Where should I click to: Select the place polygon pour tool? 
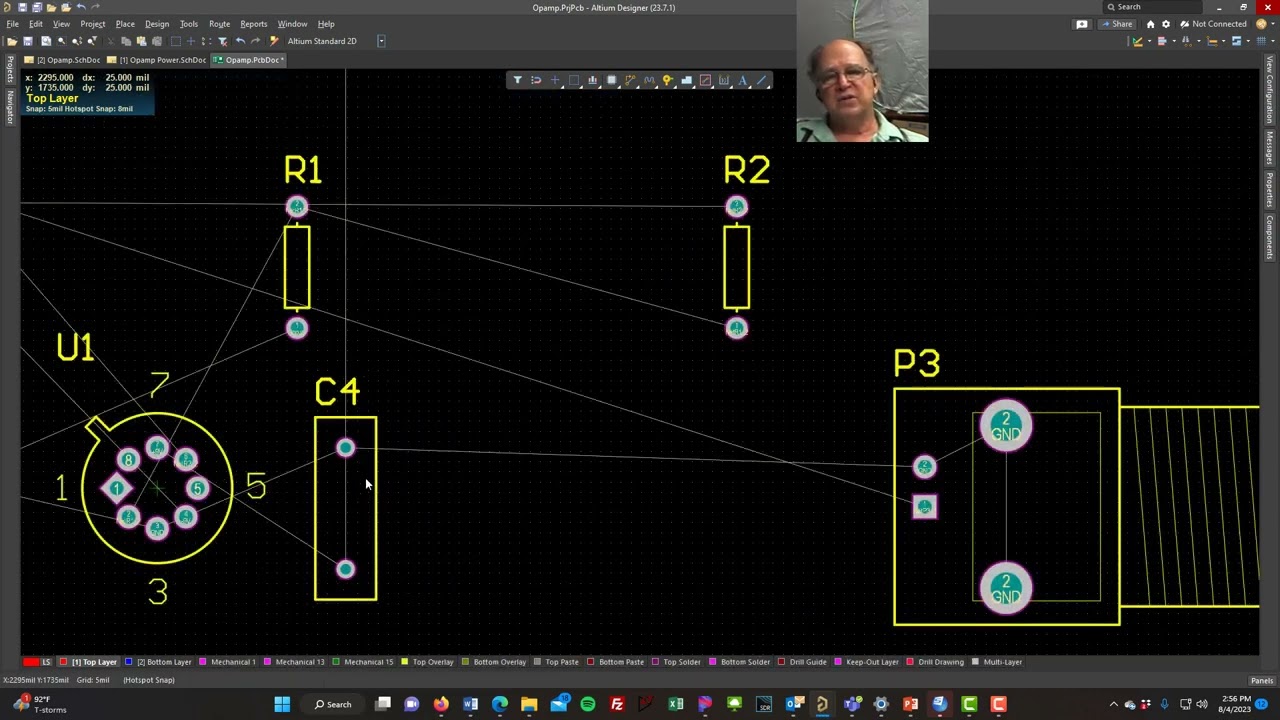687,80
